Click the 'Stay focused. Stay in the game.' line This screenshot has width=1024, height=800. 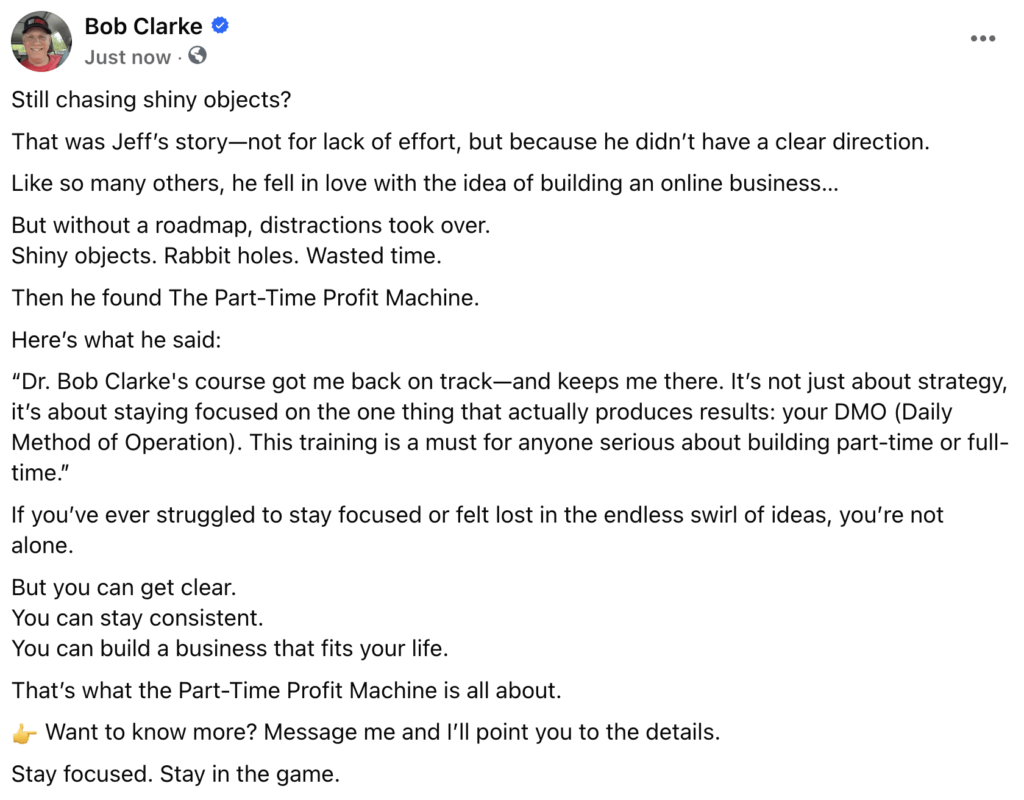point(176,775)
